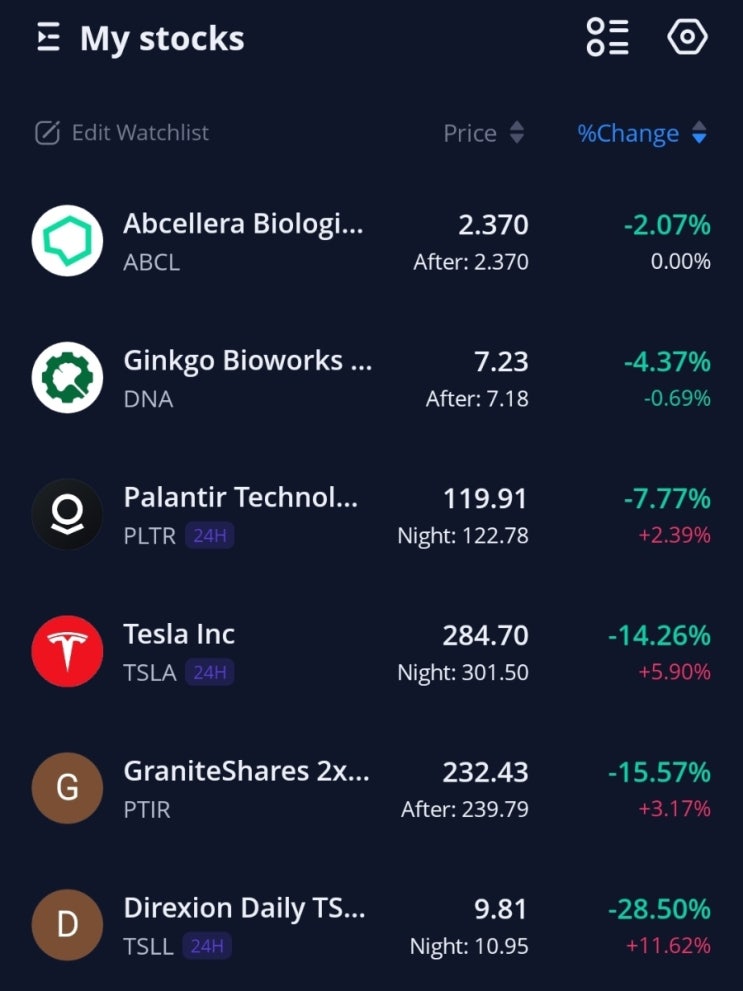
Task: Open watchlist settings hexagon icon
Action: coord(687,38)
